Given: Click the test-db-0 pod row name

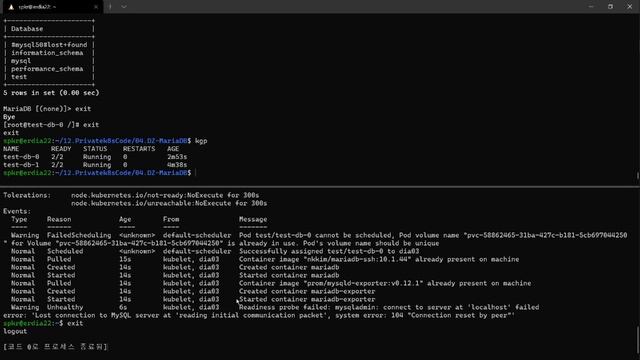Looking at the screenshot, I should pos(21,157).
